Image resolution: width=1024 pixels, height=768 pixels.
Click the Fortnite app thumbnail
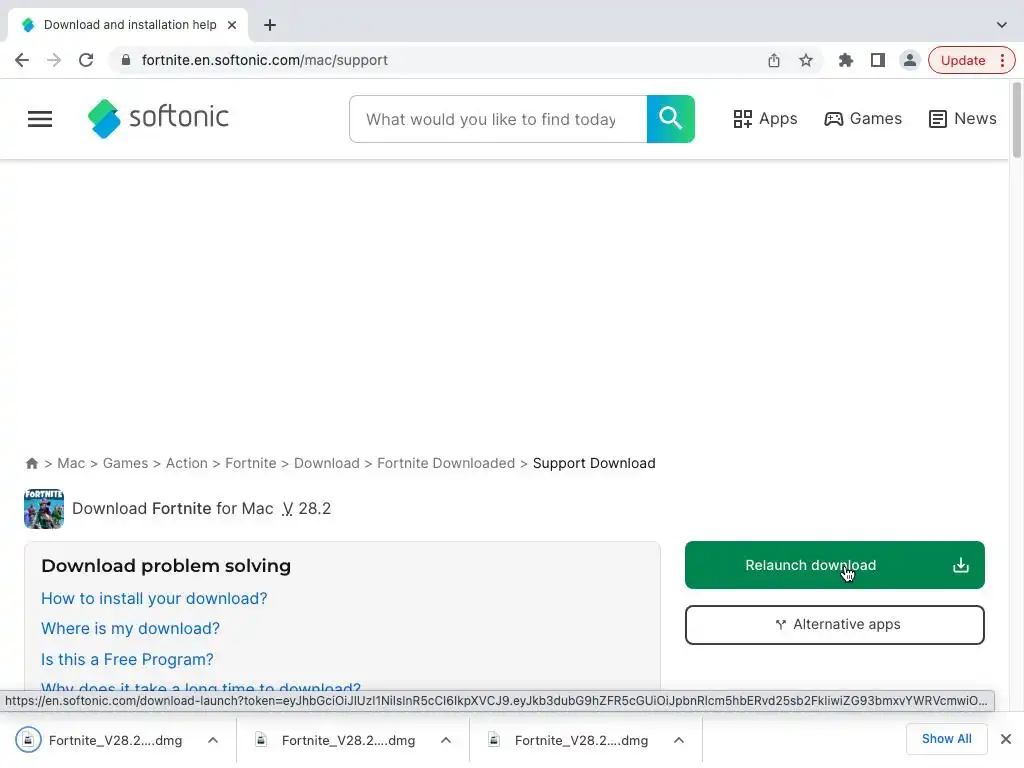point(44,509)
